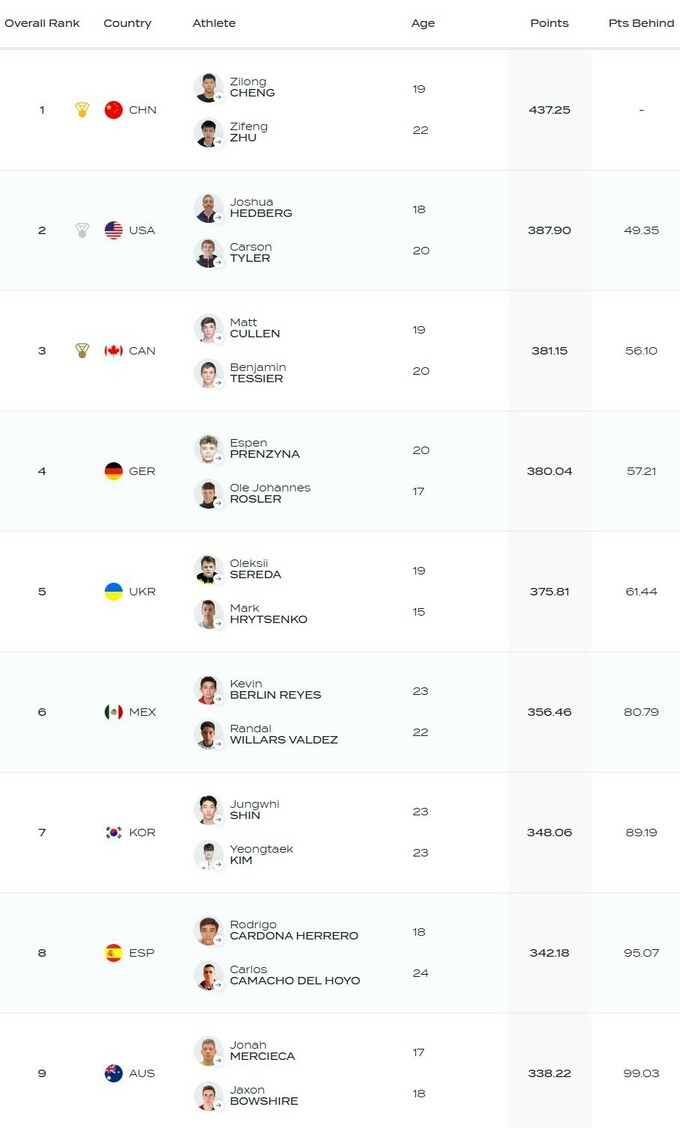Open Carson Tyler's athlete profile link

point(250,253)
